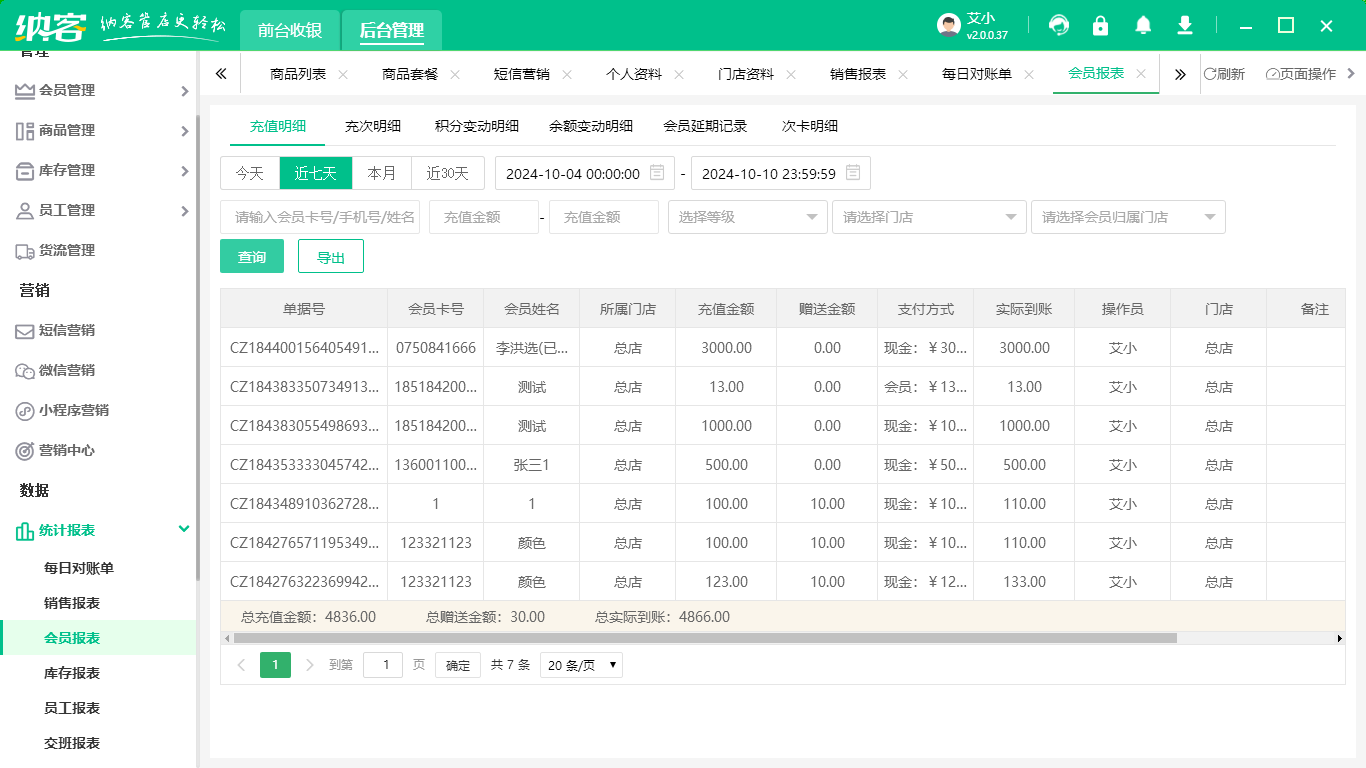
Task: Click the lock screen icon
Action: click(1101, 26)
